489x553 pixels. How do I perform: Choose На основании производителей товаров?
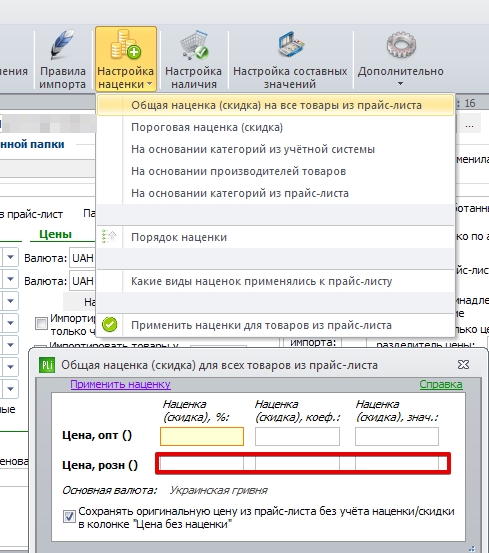click(239, 171)
